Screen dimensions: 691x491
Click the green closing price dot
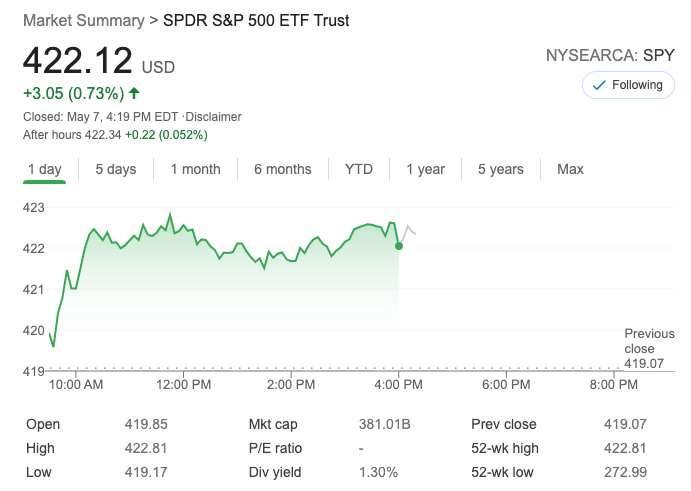click(399, 245)
